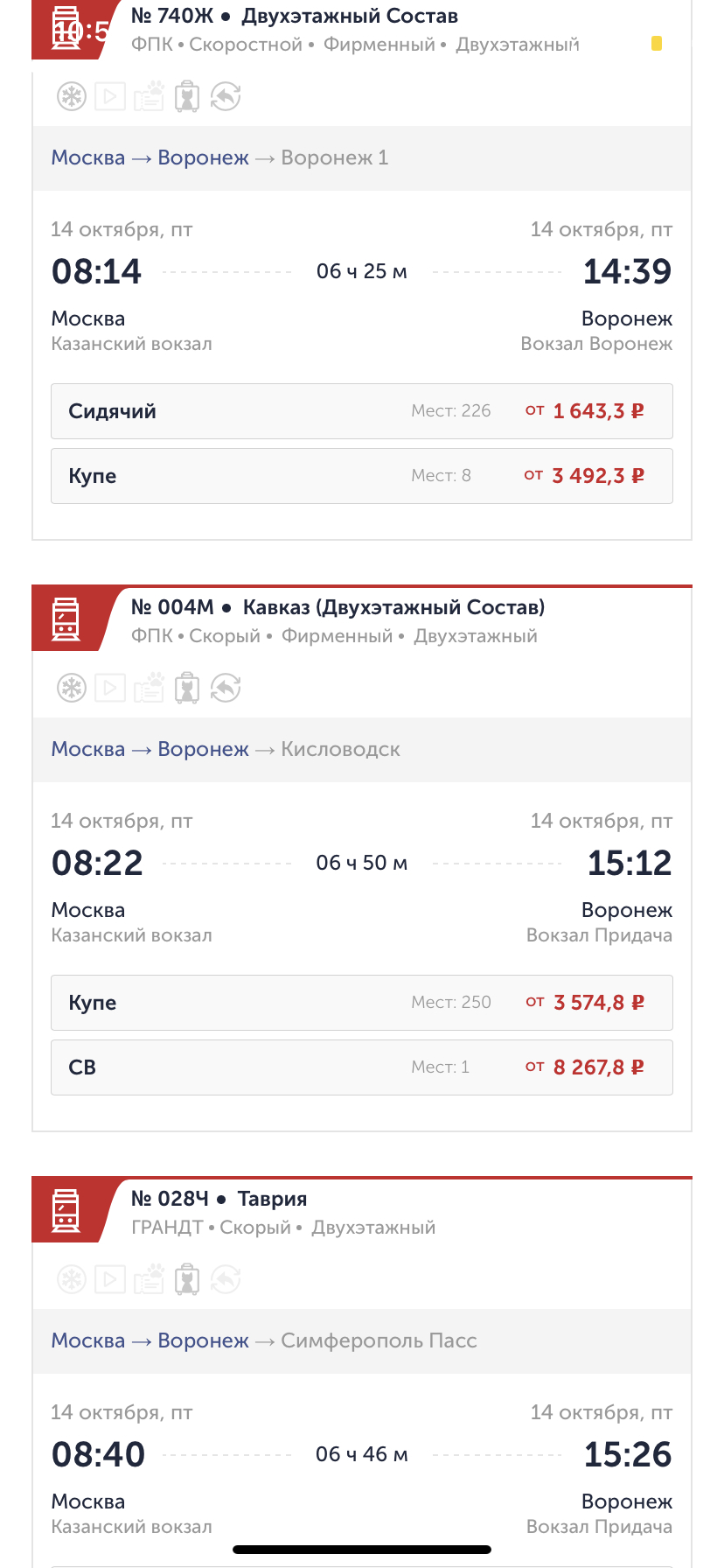Tap the snowflake icon on train 004М Кавказ

[72, 688]
